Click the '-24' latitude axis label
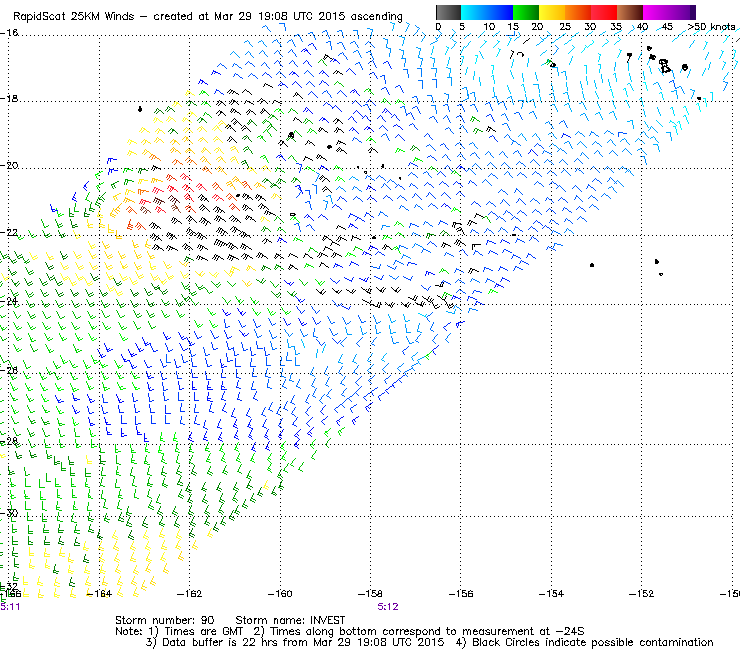Viewport: 740px width, 650px height. coord(9,301)
